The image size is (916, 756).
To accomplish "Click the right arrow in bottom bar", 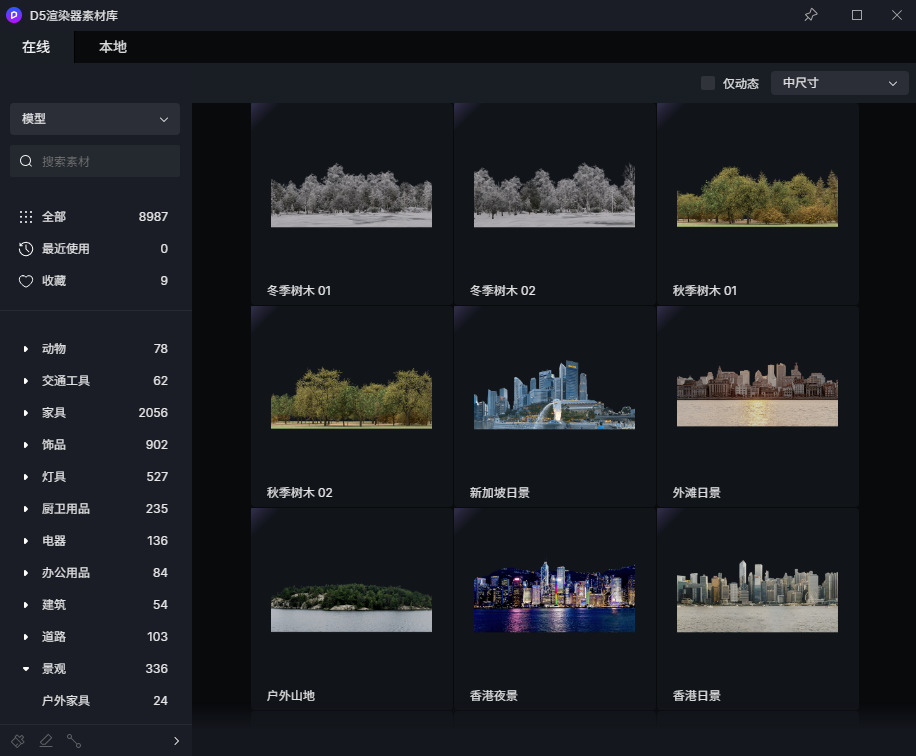I will pos(176,741).
